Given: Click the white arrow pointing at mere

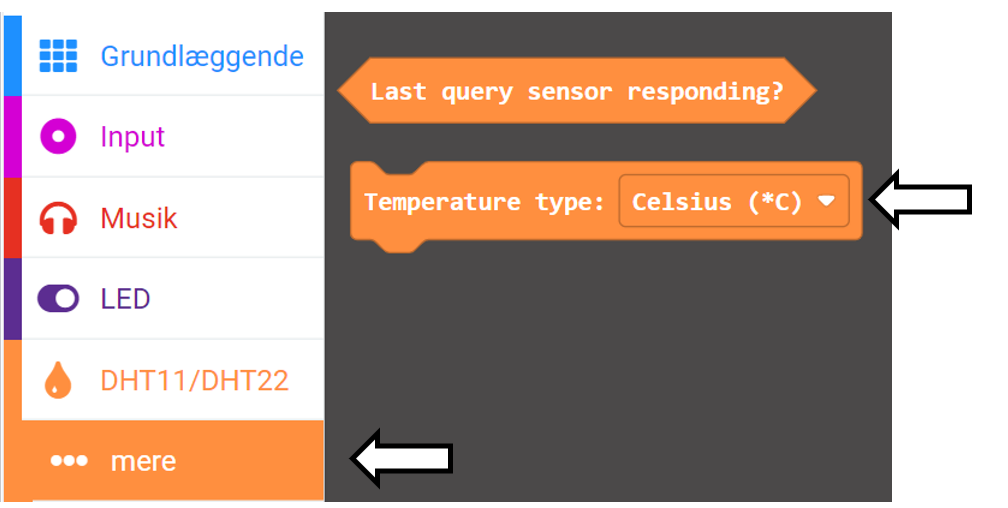Looking at the screenshot, I should click(x=402, y=458).
